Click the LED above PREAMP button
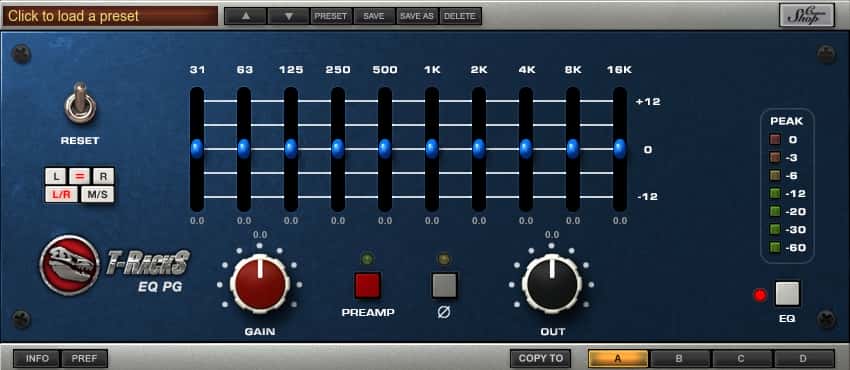Screen dimensions: 850x370 [x=368, y=259]
